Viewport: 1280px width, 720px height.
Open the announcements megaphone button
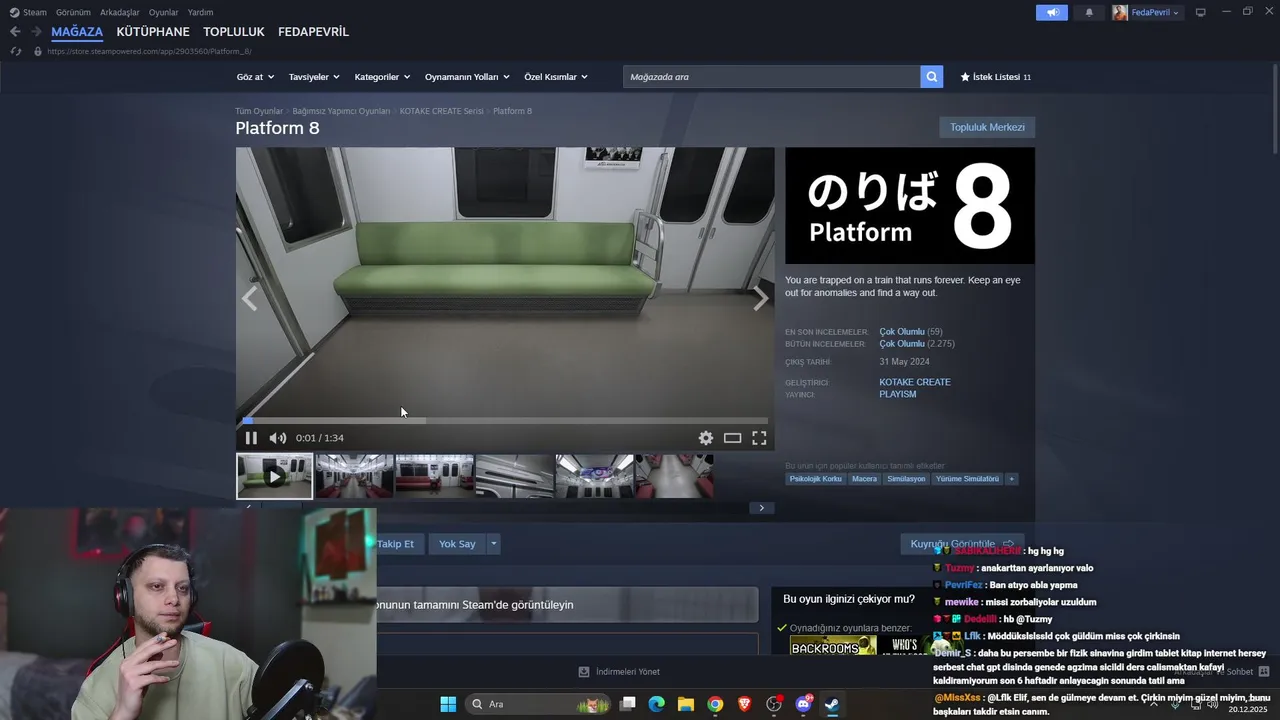tap(1052, 12)
